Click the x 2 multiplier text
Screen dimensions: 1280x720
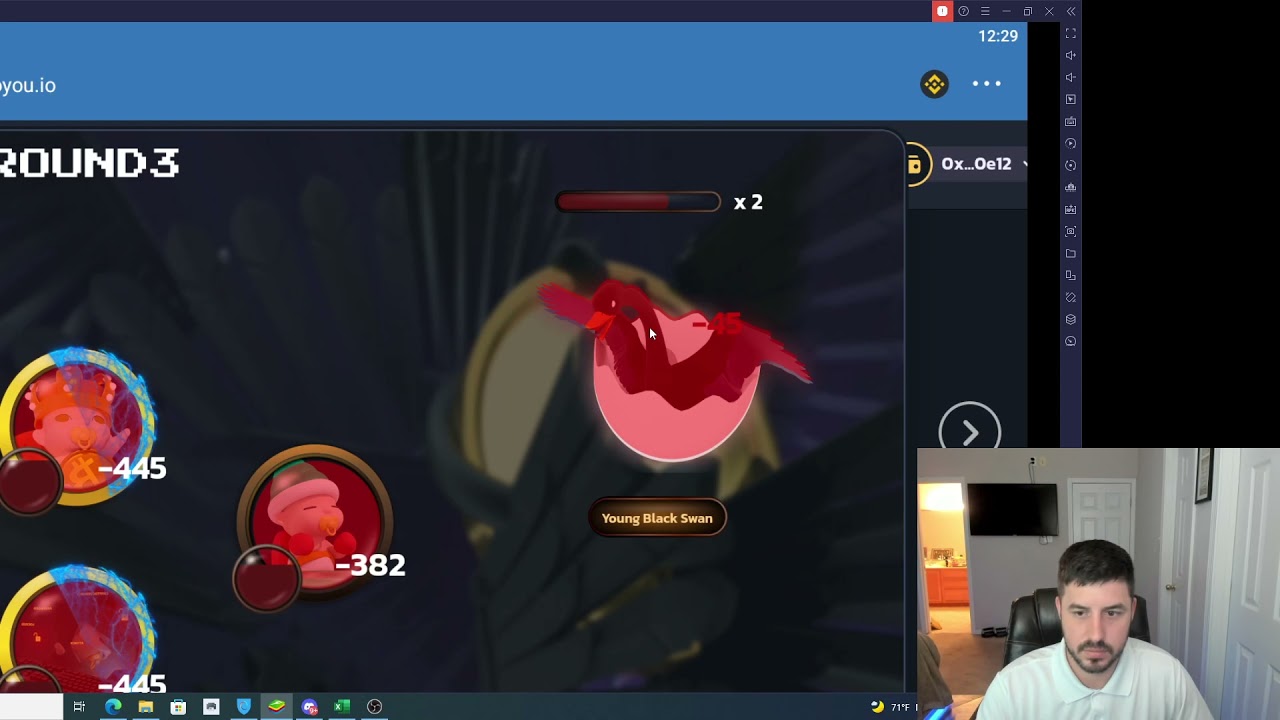(748, 202)
